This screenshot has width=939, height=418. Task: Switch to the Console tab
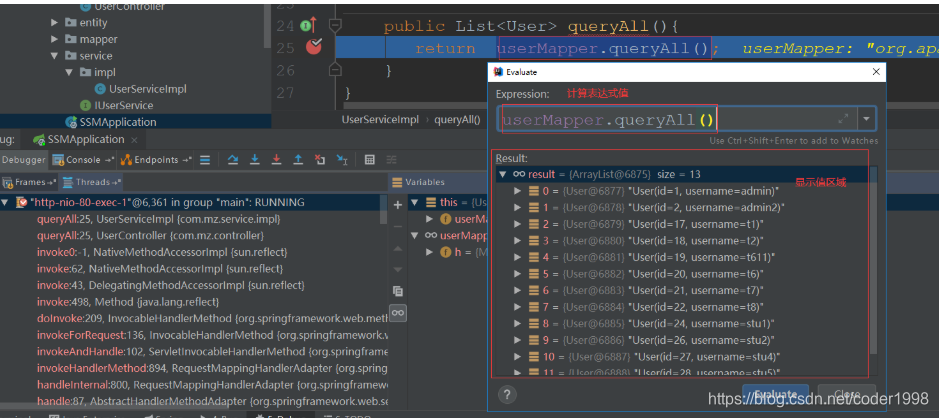pyautogui.click(x=83, y=160)
